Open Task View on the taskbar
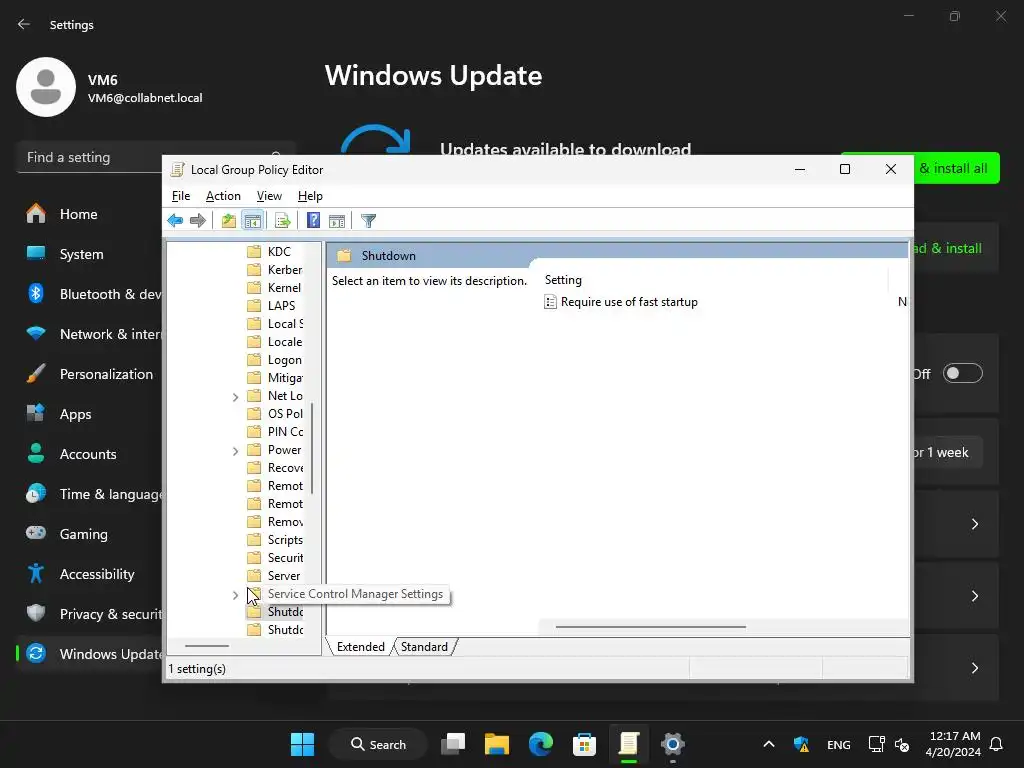Screen dimensions: 1024x768 click(453, 744)
